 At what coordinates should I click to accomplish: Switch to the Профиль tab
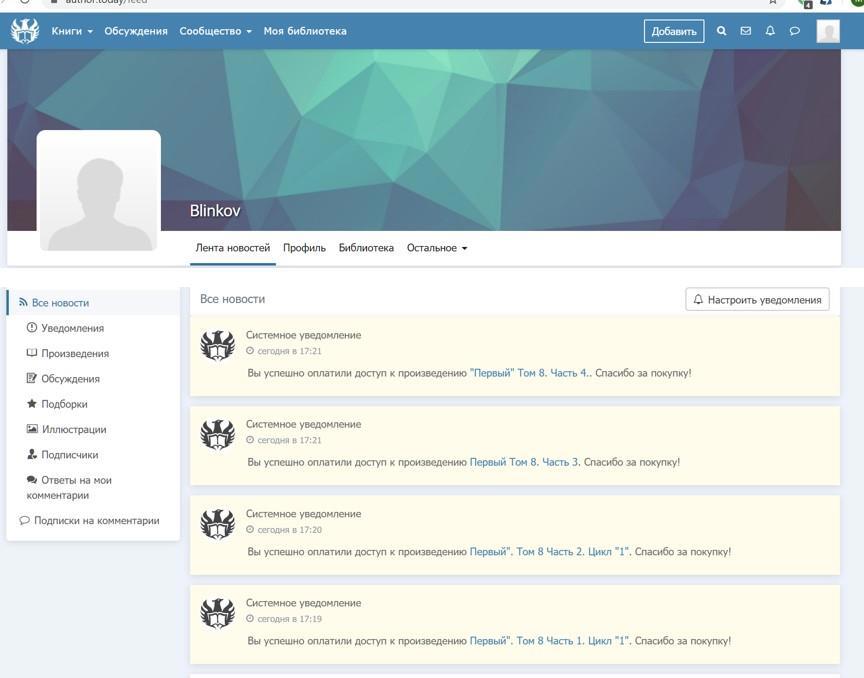(x=304, y=248)
